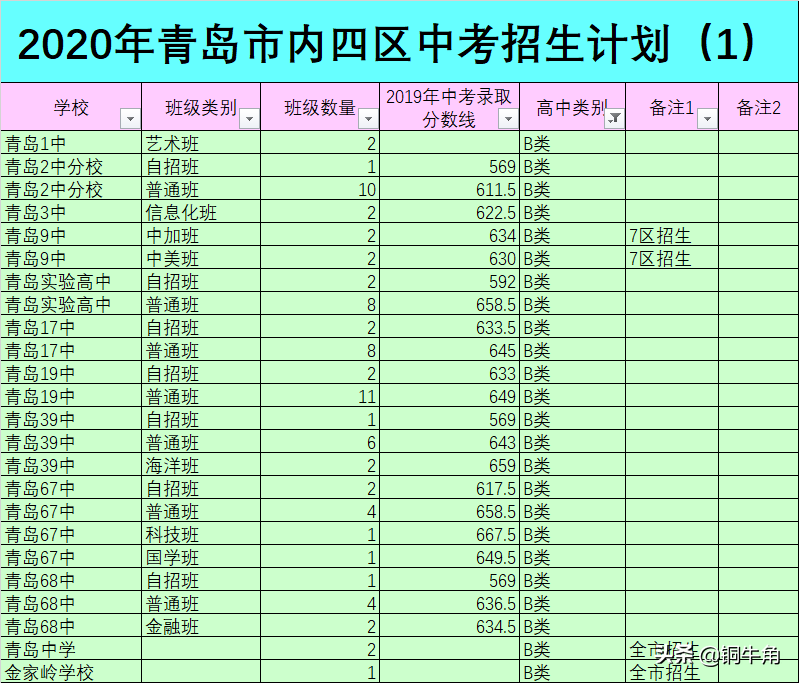Screen dimensions: 799x683
Task: Select 7区招生 note in 中加班 row
Action: (x=672, y=235)
